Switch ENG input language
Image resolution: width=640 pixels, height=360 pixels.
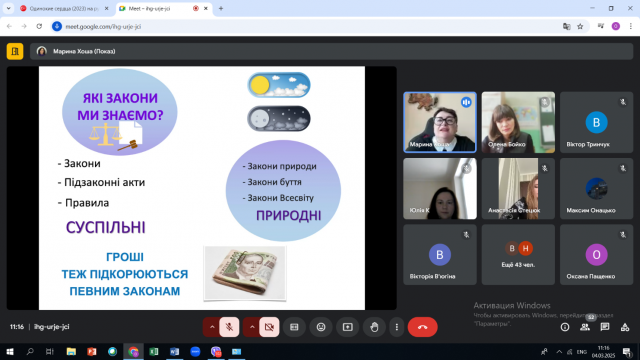point(582,351)
